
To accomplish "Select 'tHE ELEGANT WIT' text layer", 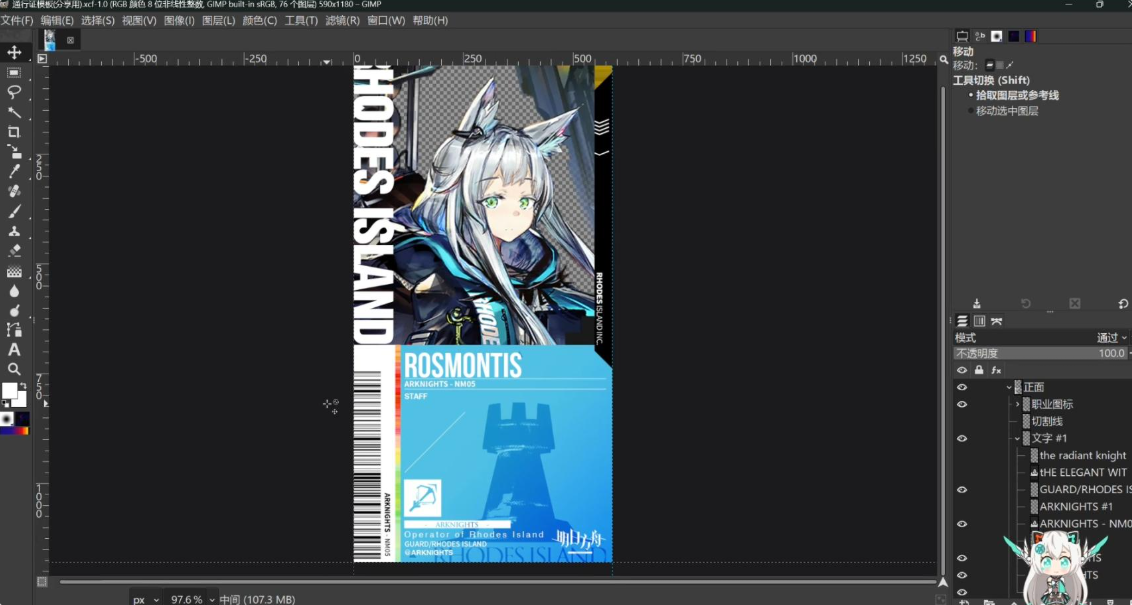I will click(1083, 472).
